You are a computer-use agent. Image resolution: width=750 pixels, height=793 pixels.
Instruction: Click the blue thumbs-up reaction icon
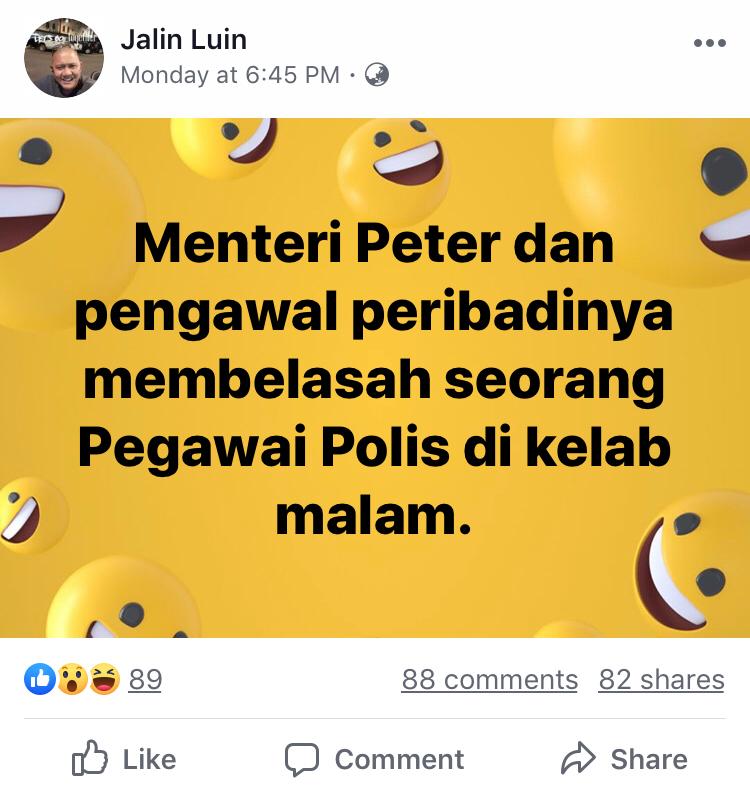point(40,679)
